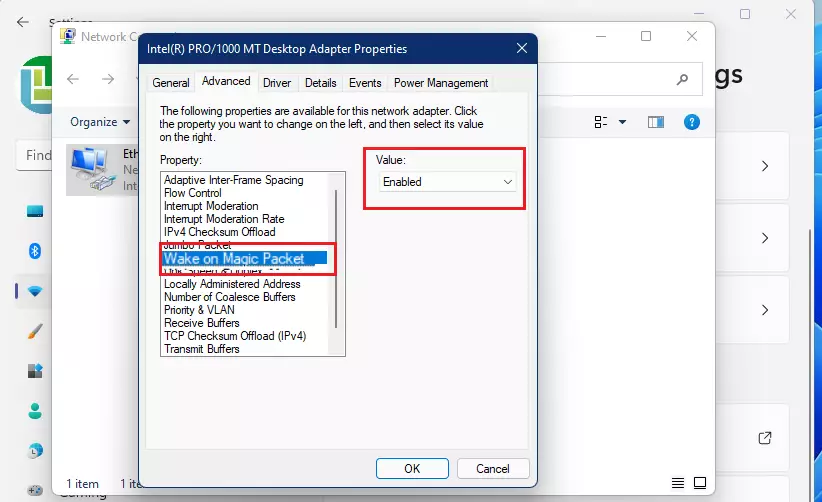Screen dimensions: 822x502
Task: Select the Transmit Buffers property
Action: point(202,349)
